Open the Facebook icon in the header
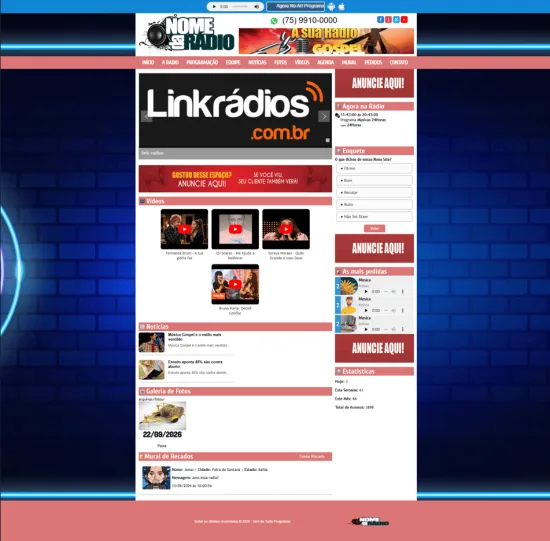550x541 pixels. 380,20
